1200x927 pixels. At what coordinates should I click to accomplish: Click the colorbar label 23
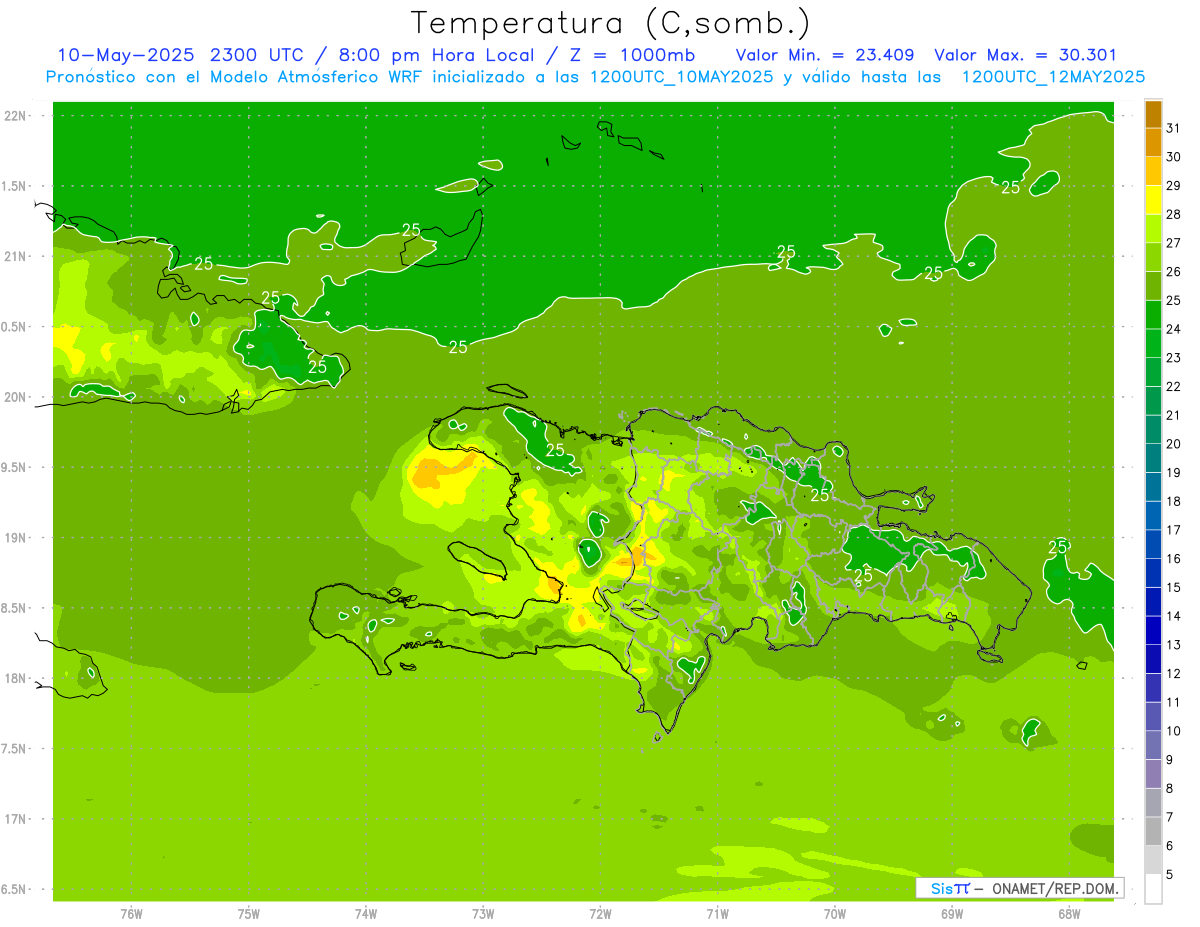click(x=1173, y=358)
